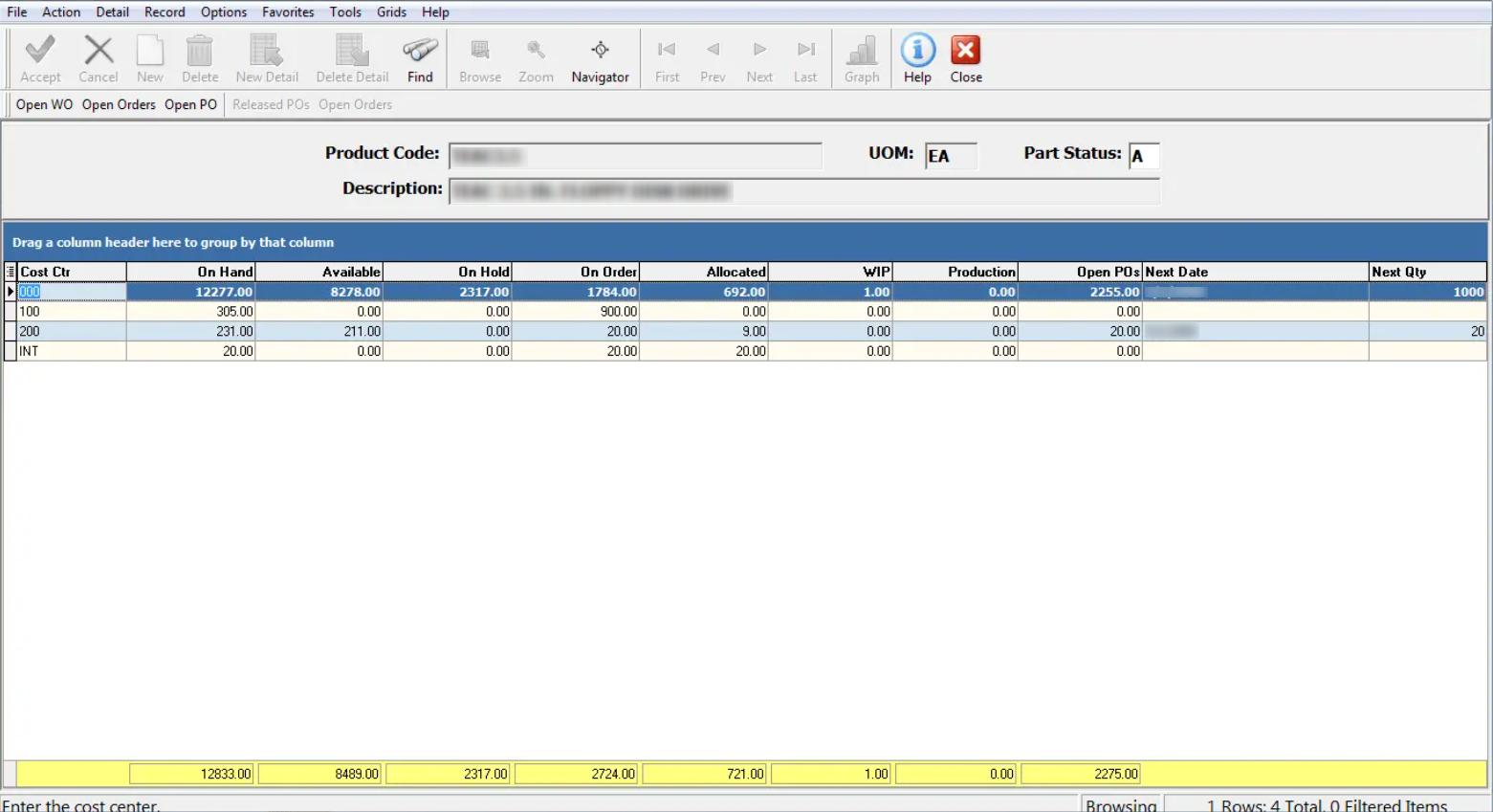Open the Tools menu
This screenshot has width=1493, height=812.
(345, 12)
